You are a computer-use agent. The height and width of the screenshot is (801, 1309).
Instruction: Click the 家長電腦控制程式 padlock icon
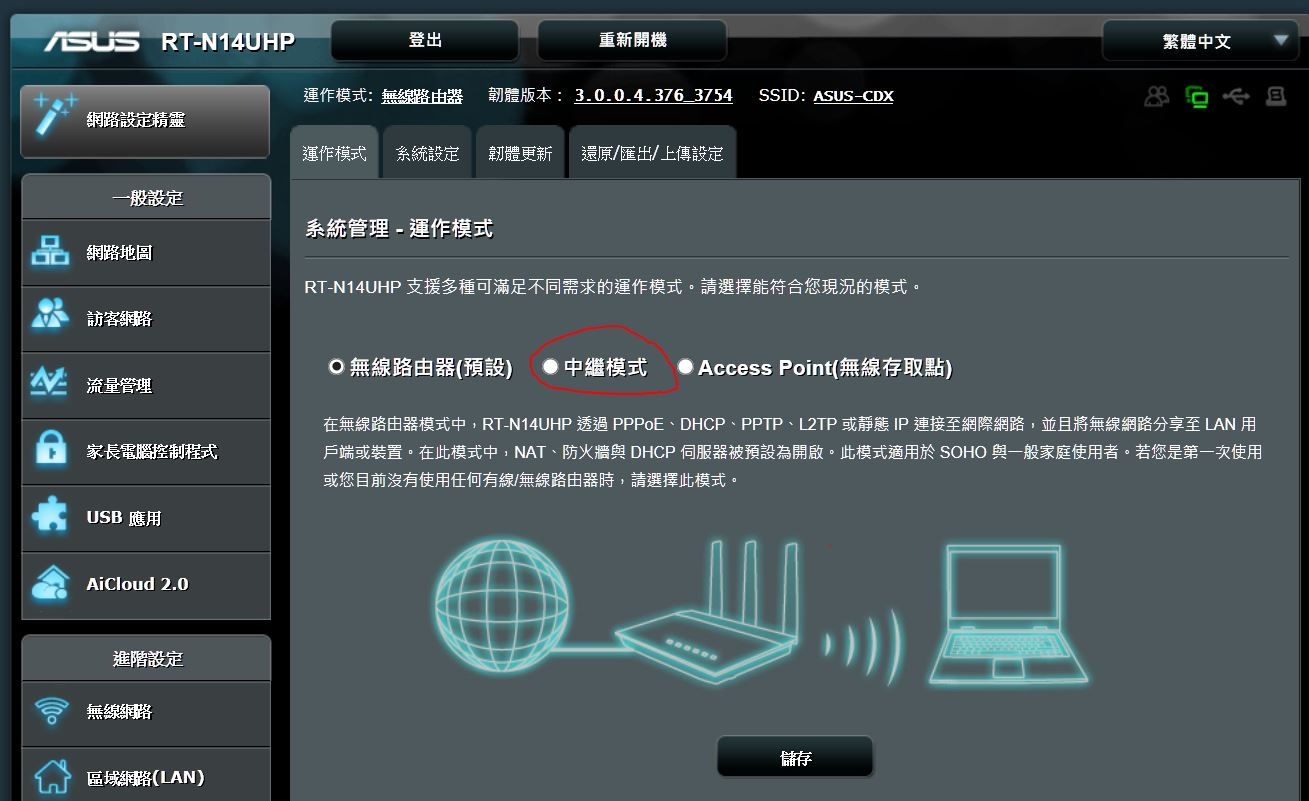pyautogui.click(x=51, y=450)
